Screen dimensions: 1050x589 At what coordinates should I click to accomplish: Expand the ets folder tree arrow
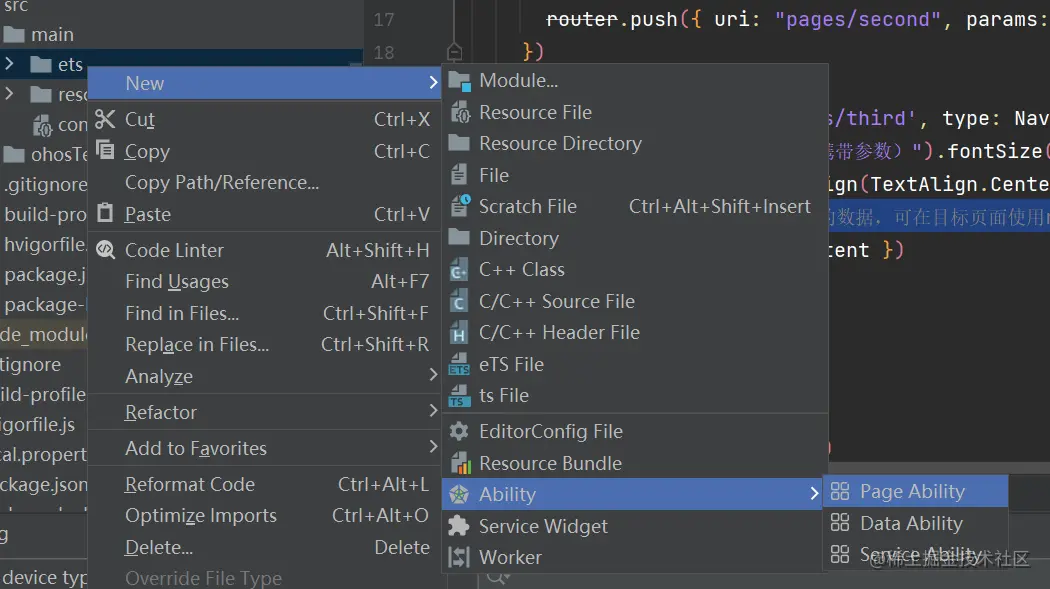(x=9, y=64)
